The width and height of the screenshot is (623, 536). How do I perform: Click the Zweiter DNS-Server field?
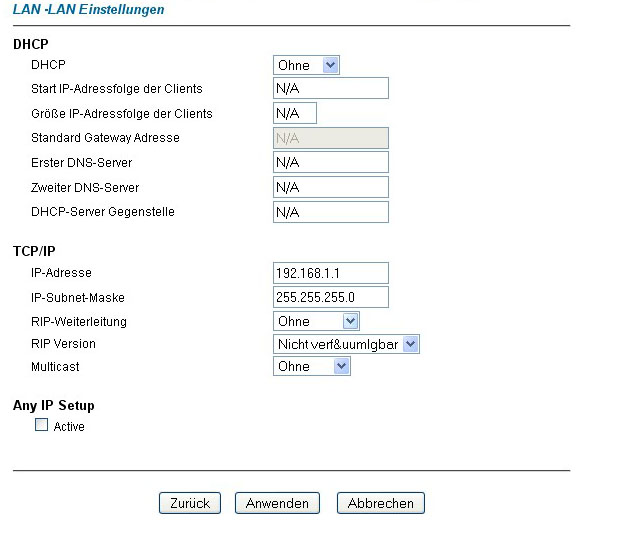click(330, 187)
